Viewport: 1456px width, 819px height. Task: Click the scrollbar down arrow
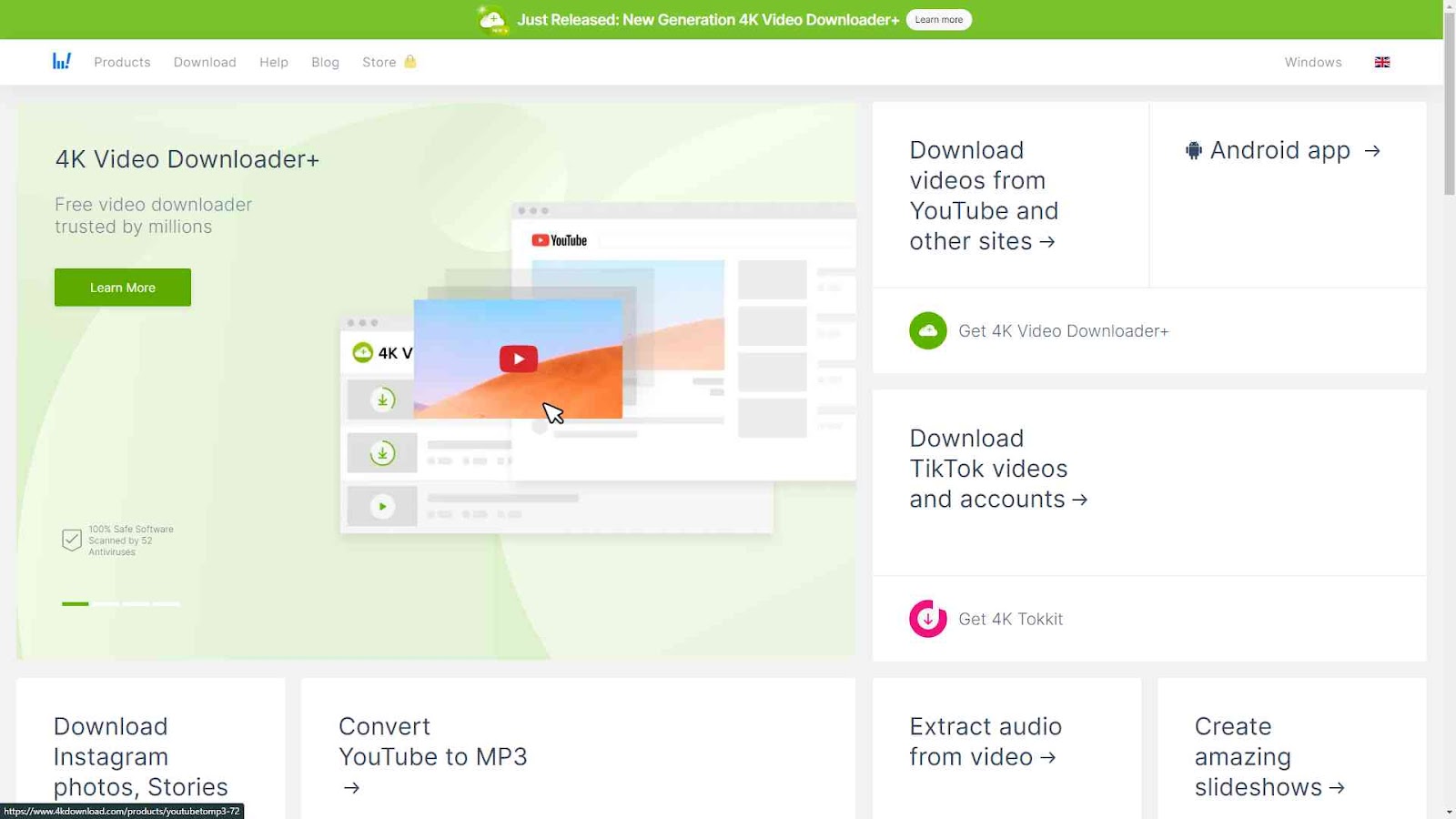coord(1450,812)
